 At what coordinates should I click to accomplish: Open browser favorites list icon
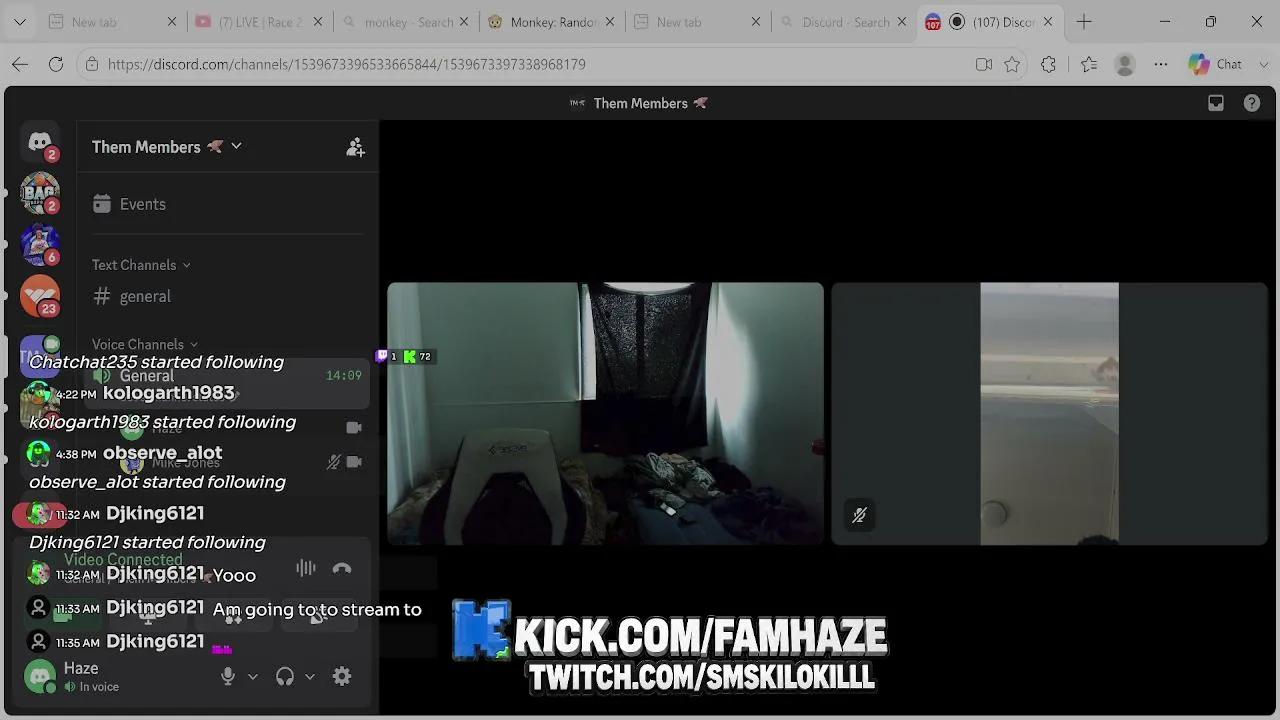pos(1089,64)
